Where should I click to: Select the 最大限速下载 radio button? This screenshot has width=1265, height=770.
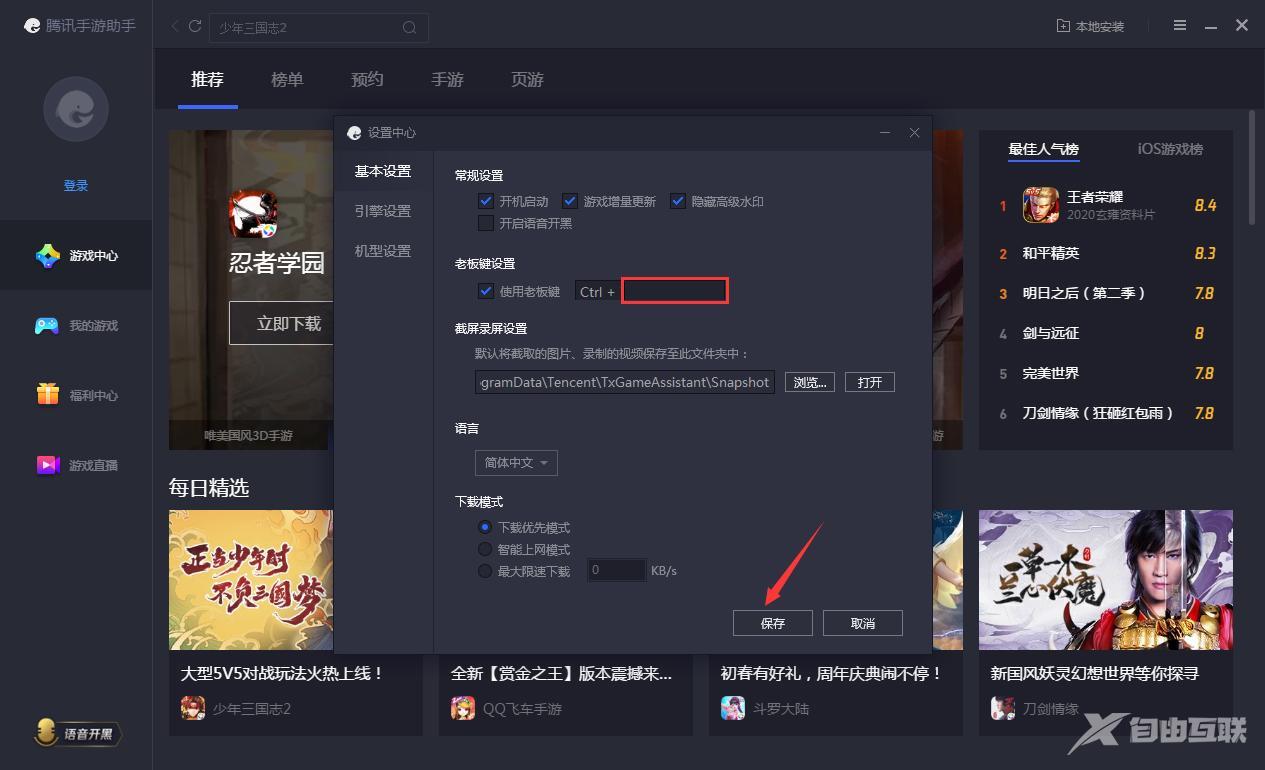tap(485, 571)
